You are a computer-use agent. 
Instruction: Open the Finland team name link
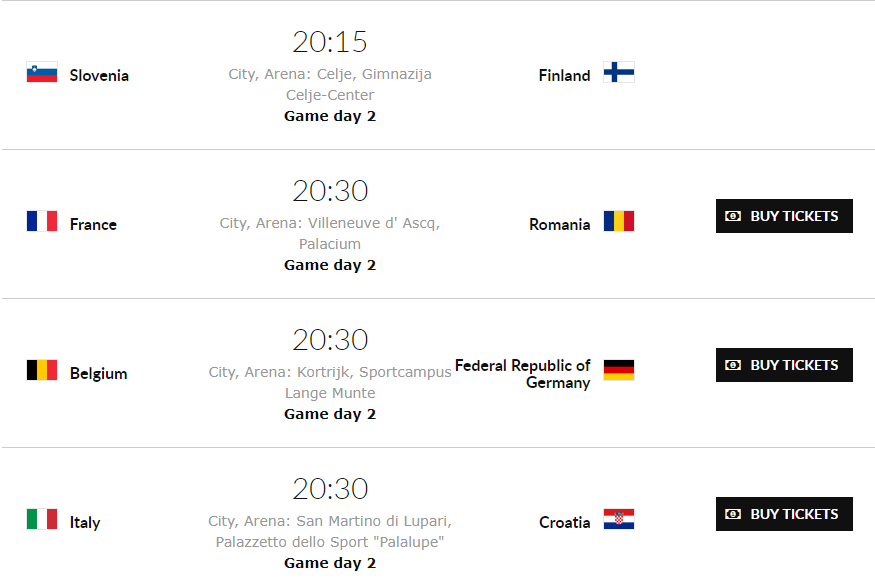[564, 75]
